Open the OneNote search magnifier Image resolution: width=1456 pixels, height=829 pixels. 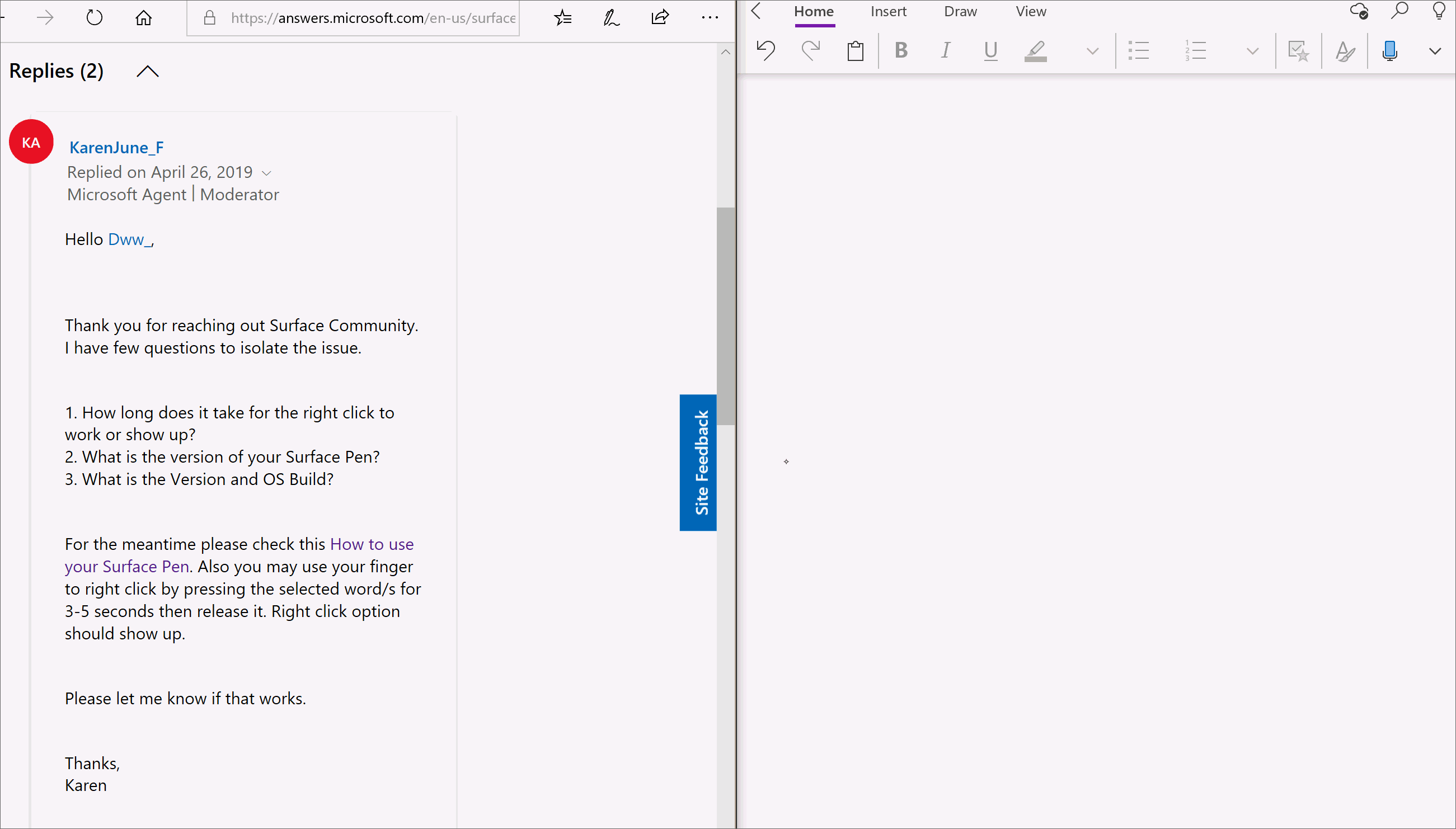1399,11
